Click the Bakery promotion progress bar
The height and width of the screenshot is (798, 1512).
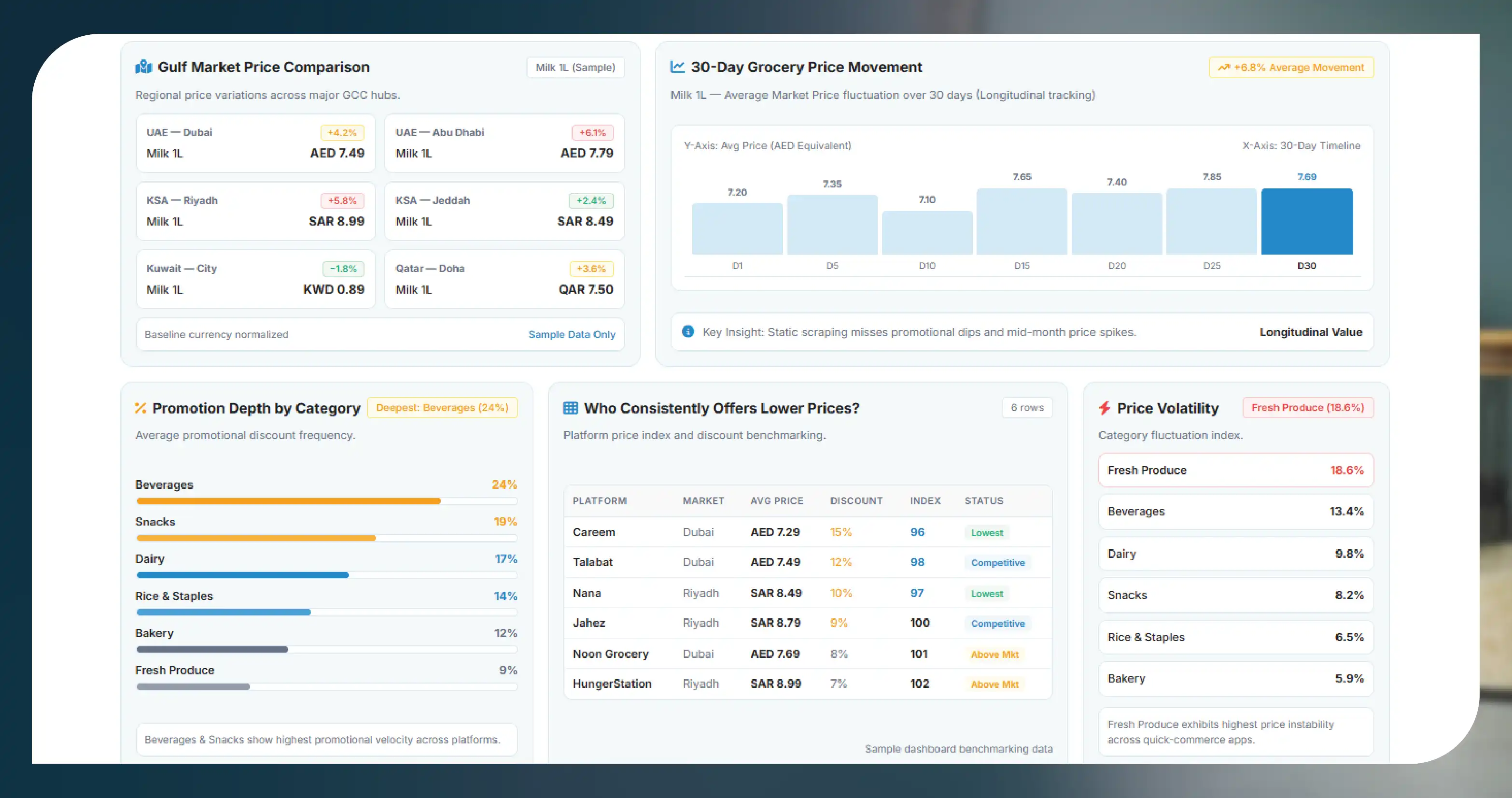coord(327,649)
